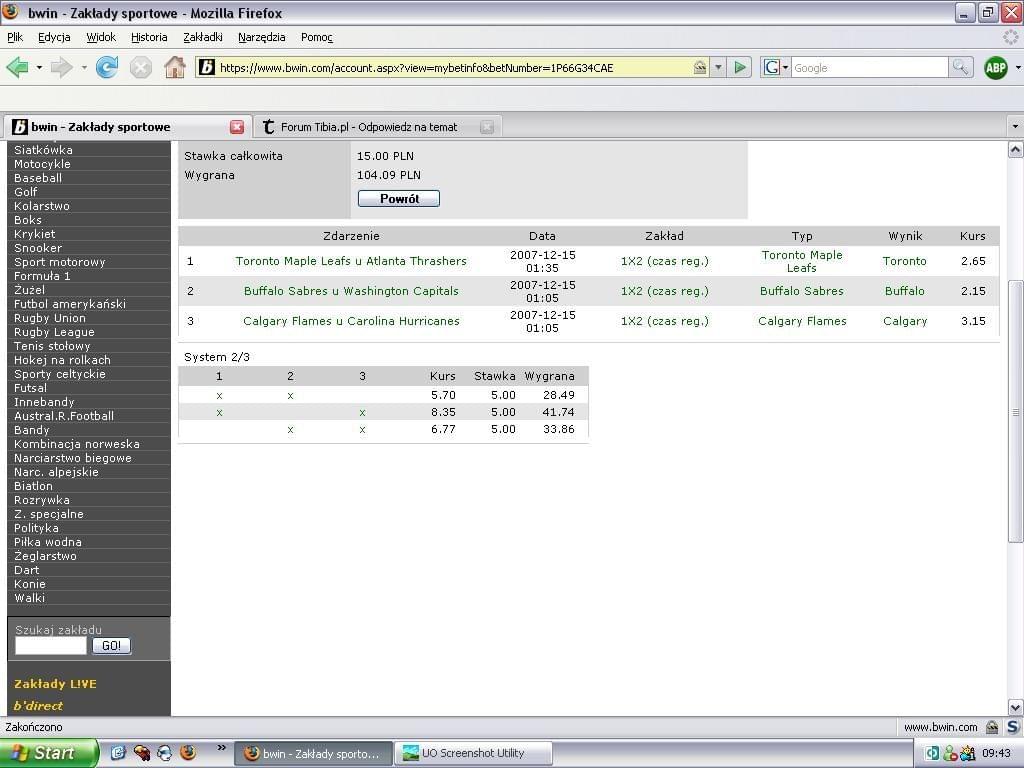Select Baseball in the sports sidebar
The width and height of the screenshot is (1024, 768).
[38, 178]
